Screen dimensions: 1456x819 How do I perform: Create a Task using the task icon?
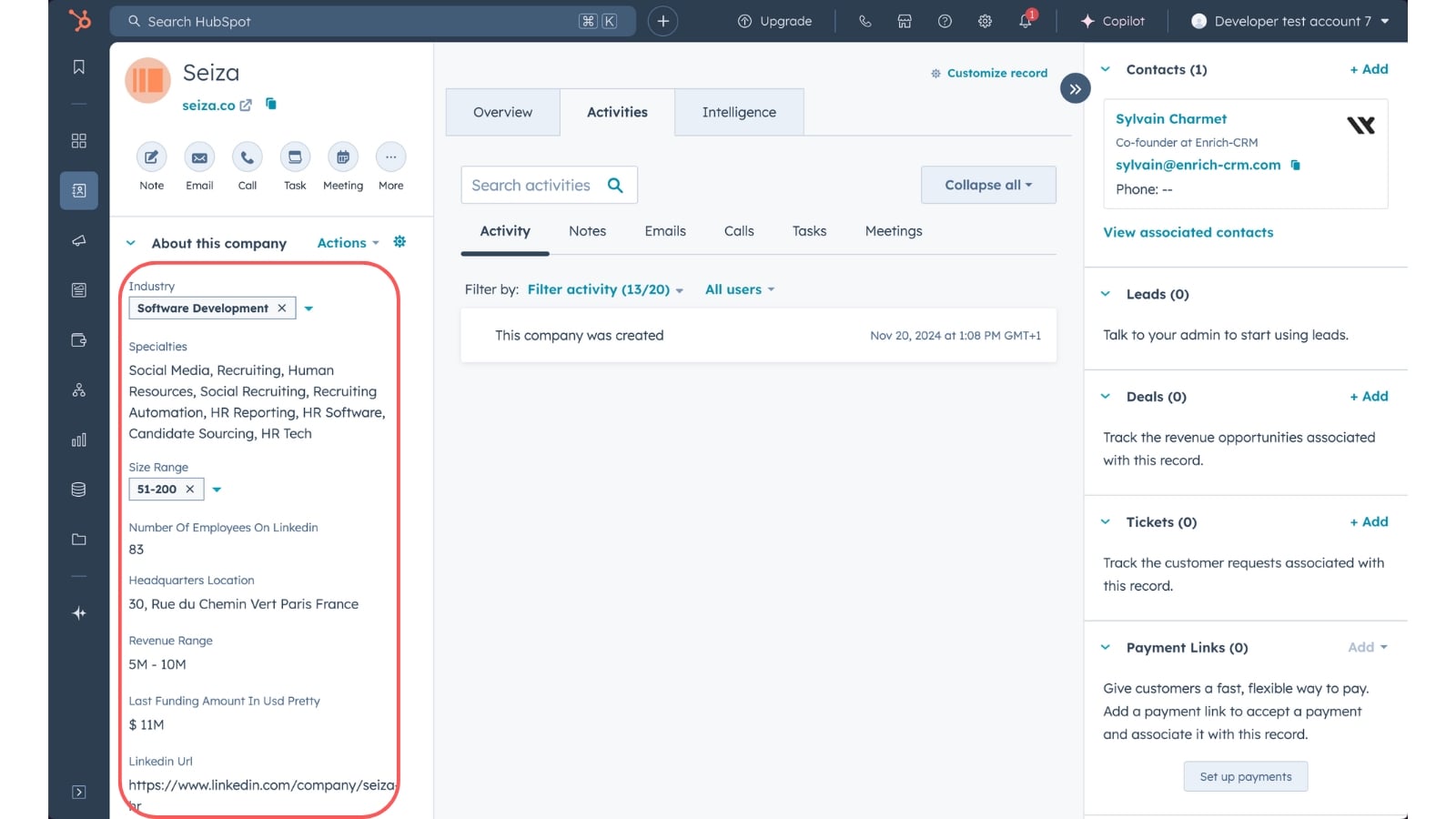click(295, 157)
